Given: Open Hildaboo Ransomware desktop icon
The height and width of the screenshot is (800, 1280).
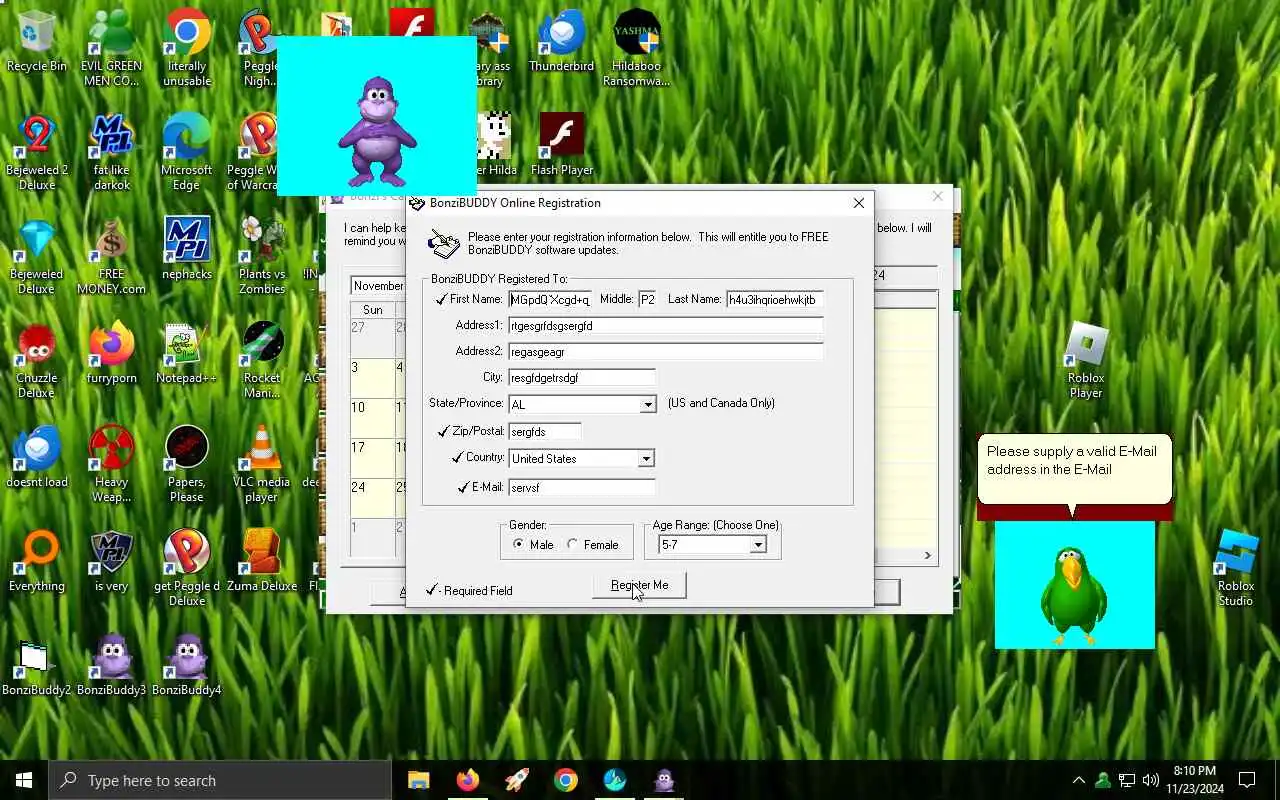Looking at the screenshot, I should point(637,49).
